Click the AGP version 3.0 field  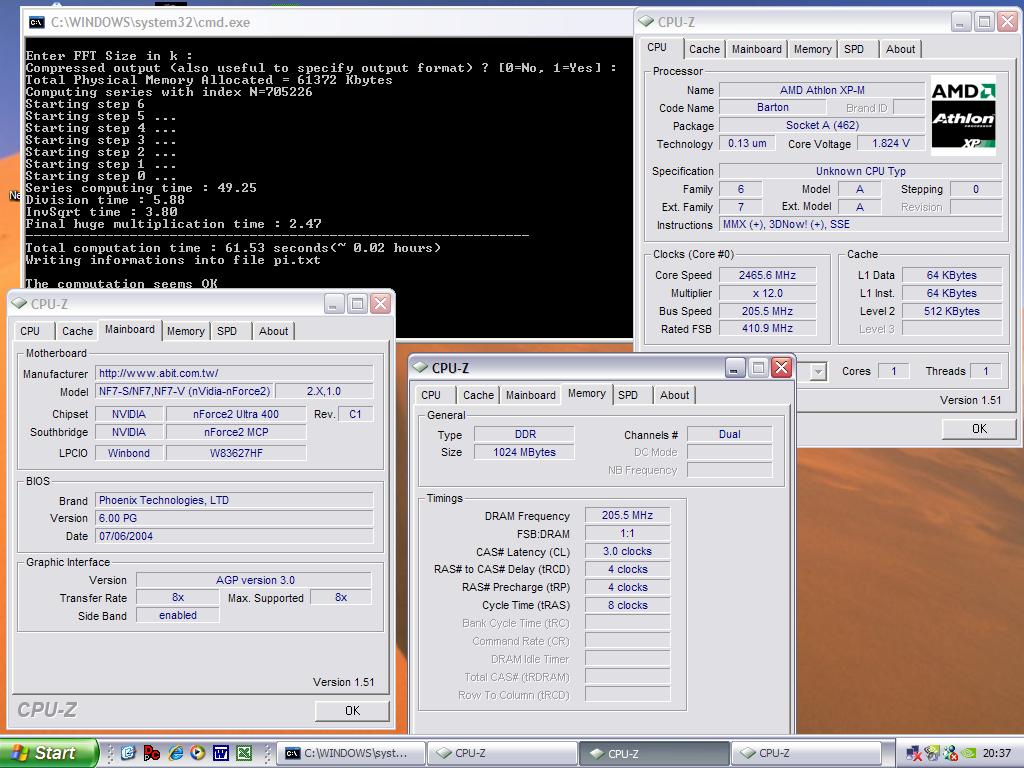[254, 580]
